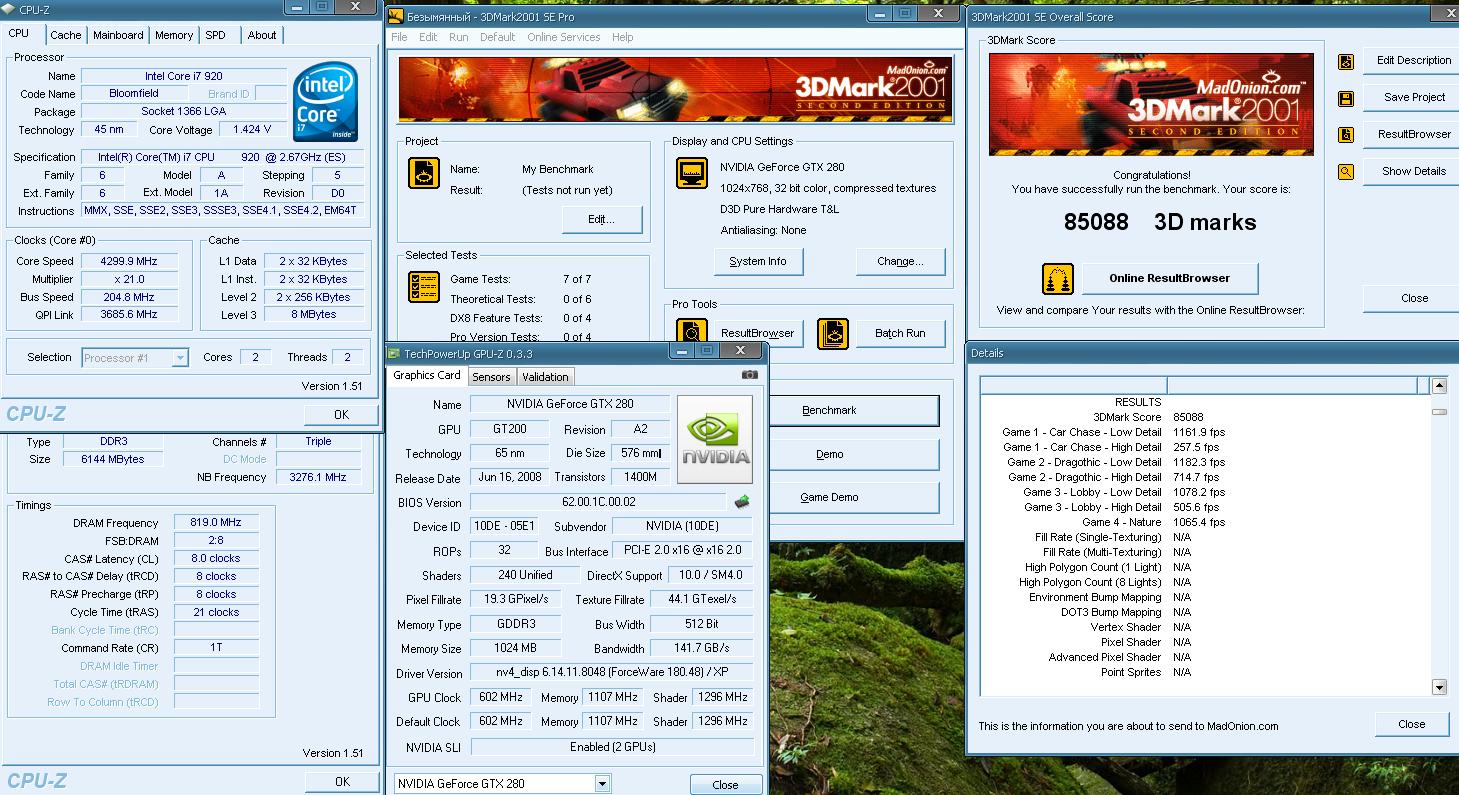This screenshot has width=1459, height=795.
Task: Click Close in the Overall Score window
Action: 1413,298
